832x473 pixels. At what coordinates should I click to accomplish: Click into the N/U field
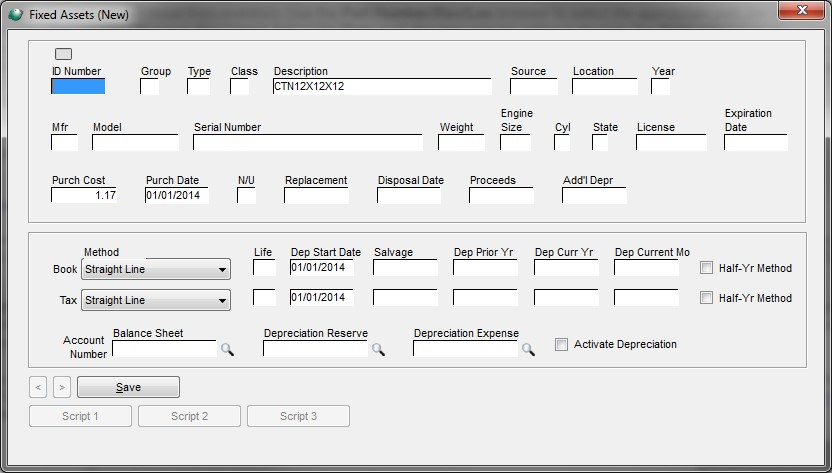tap(246, 195)
